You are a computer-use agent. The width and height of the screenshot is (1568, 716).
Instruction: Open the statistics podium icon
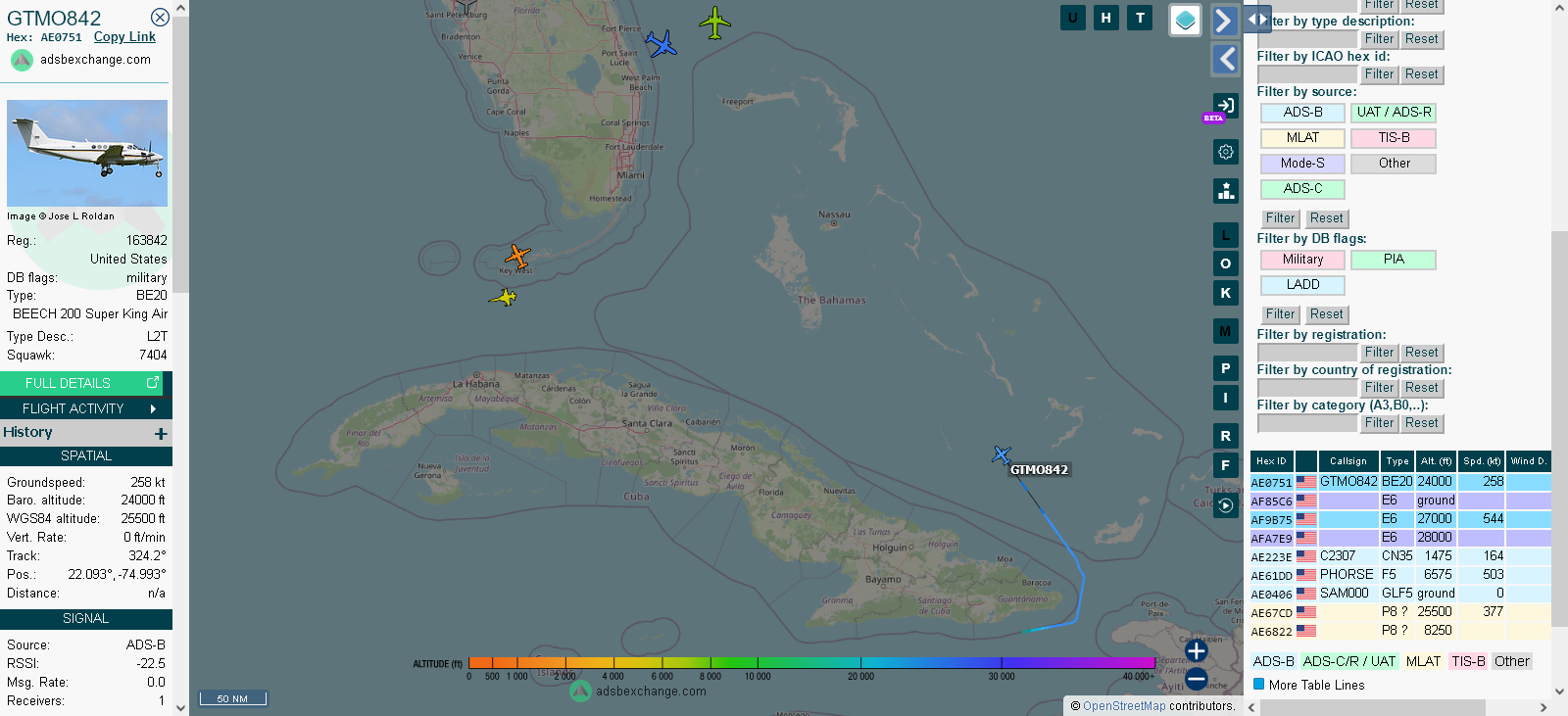click(1225, 191)
